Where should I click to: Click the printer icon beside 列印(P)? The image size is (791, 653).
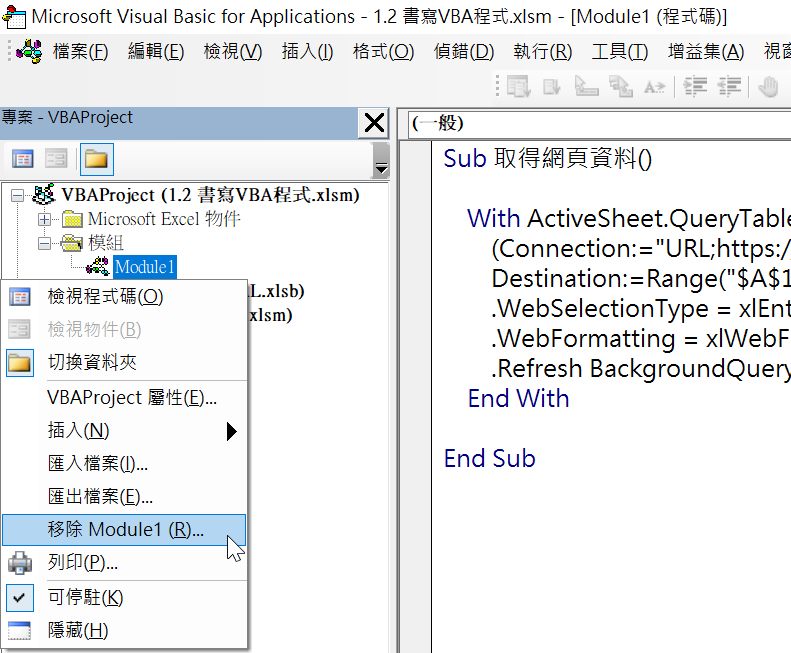click(x=20, y=563)
